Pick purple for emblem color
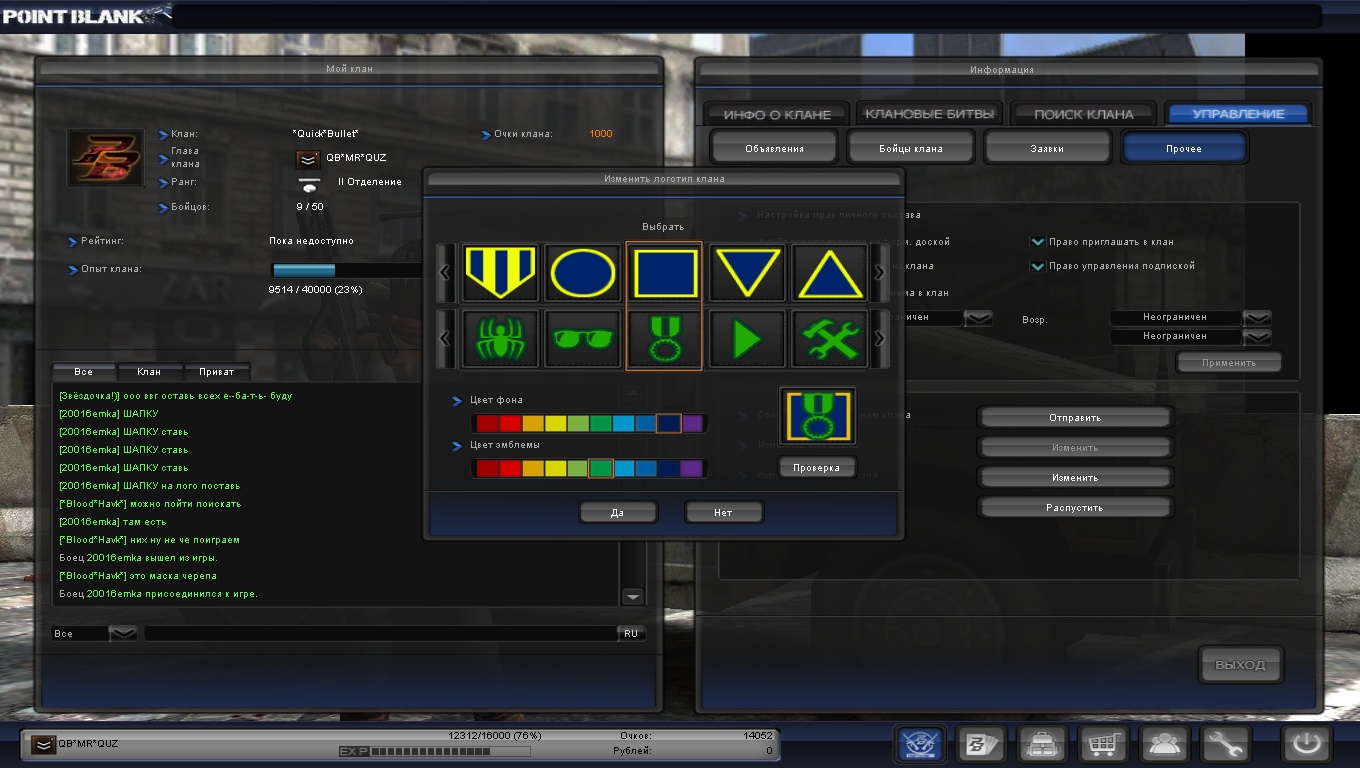The image size is (1360, 768). [x=692, y=468]
